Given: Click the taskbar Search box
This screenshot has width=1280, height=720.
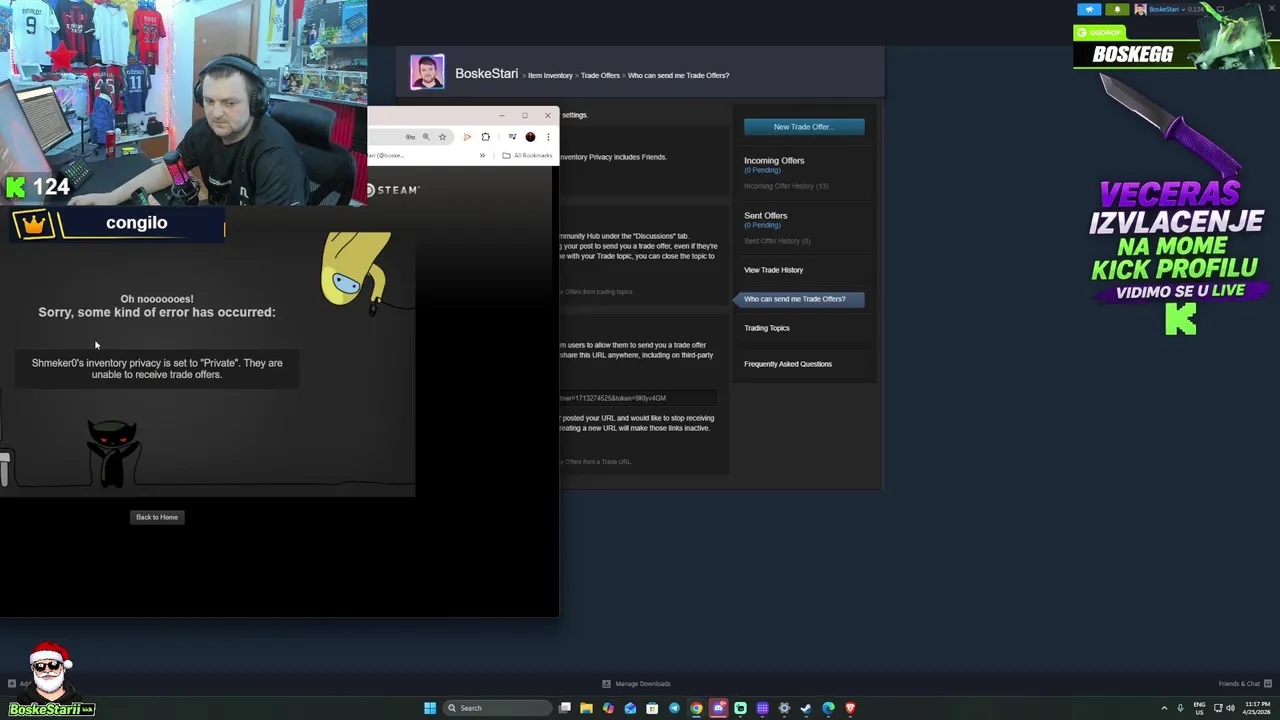Looking at the screenshot, I should pos(497,708).
